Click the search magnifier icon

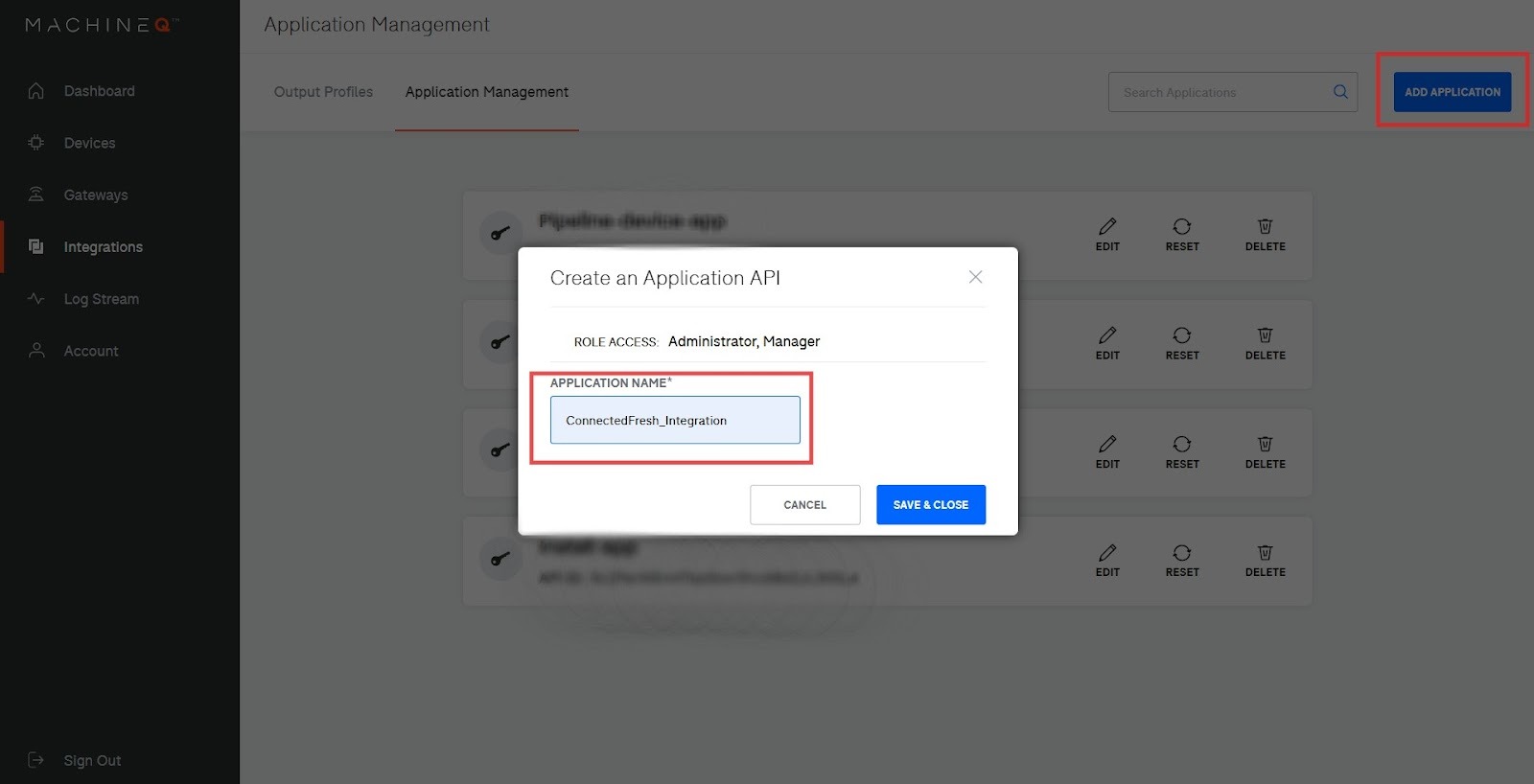(1340, 92)
